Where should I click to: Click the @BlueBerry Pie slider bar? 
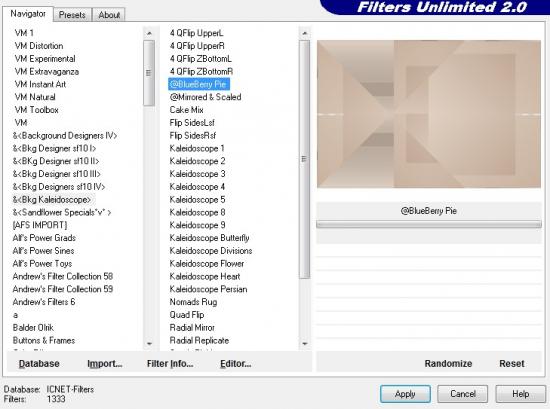coord(429,224)
